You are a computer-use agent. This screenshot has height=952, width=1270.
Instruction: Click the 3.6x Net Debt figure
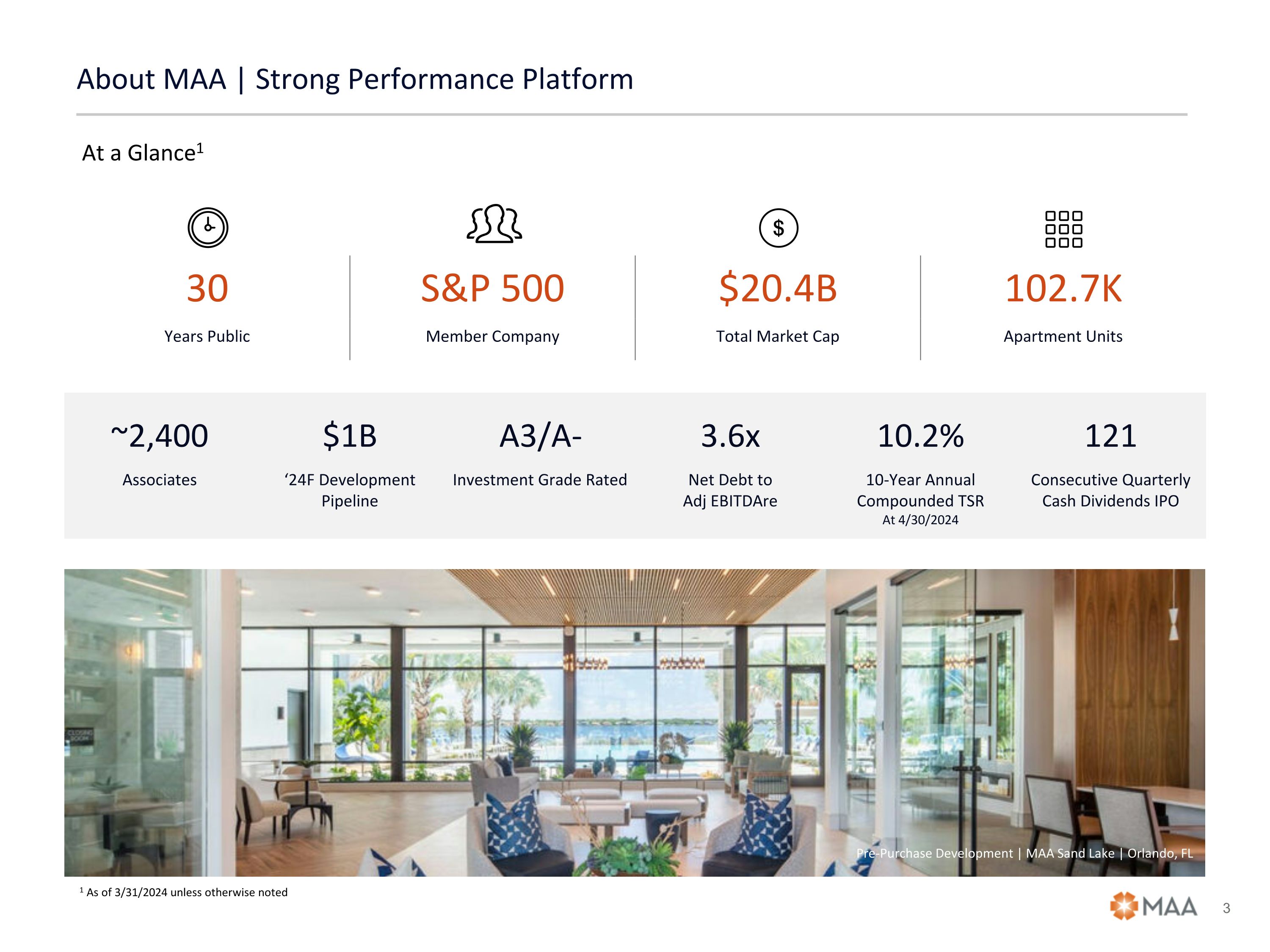[730, 436]
